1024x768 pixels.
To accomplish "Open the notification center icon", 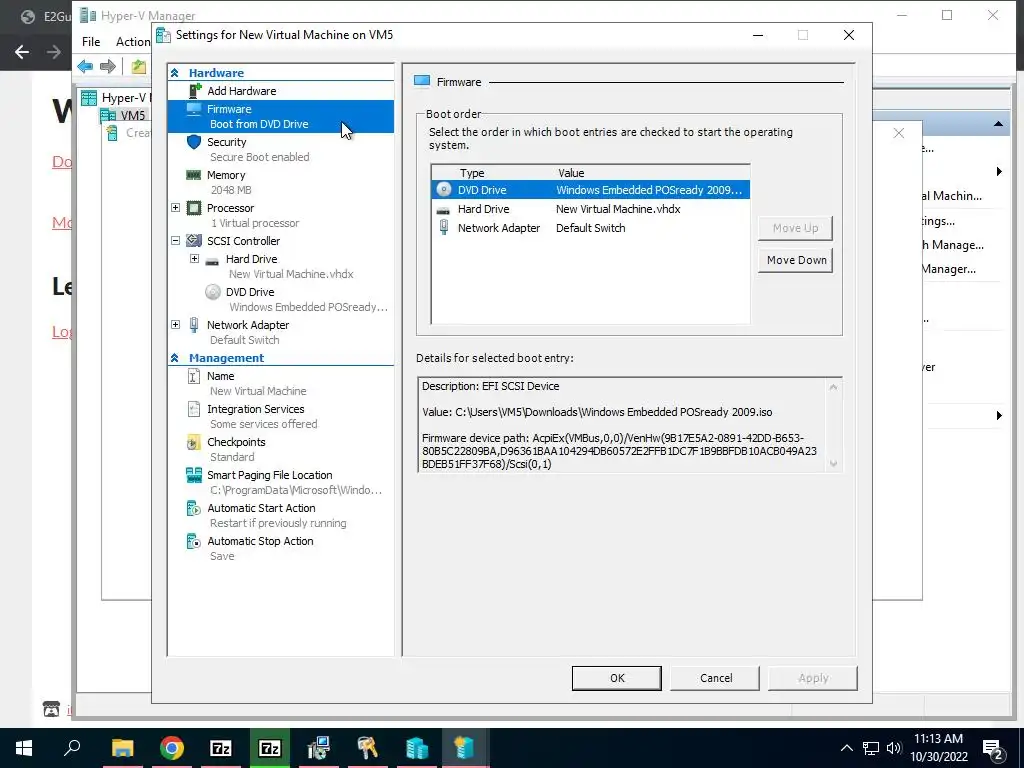I will click(x=993, y=749).
